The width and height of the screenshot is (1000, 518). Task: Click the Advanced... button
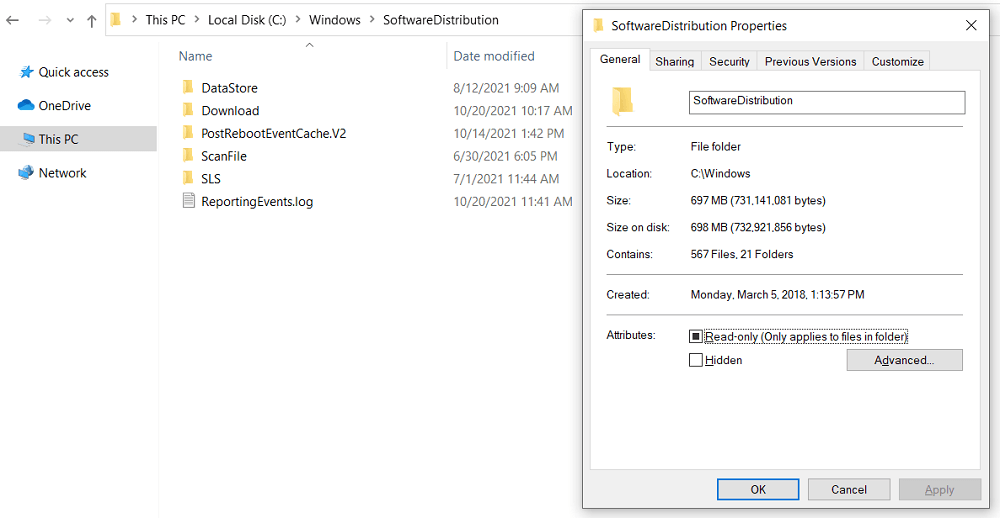click(x=904, y=360)
